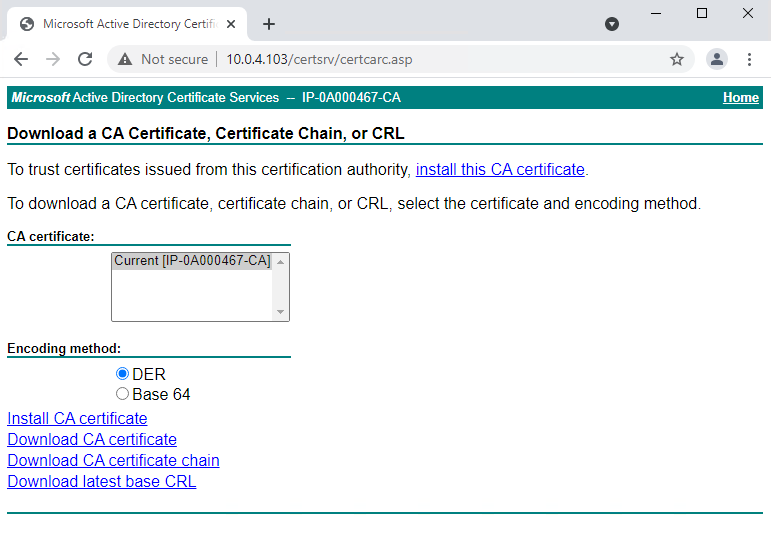
Task: Close the Microsoft Active Directory Certificate tab
Action: pos(231,24)
